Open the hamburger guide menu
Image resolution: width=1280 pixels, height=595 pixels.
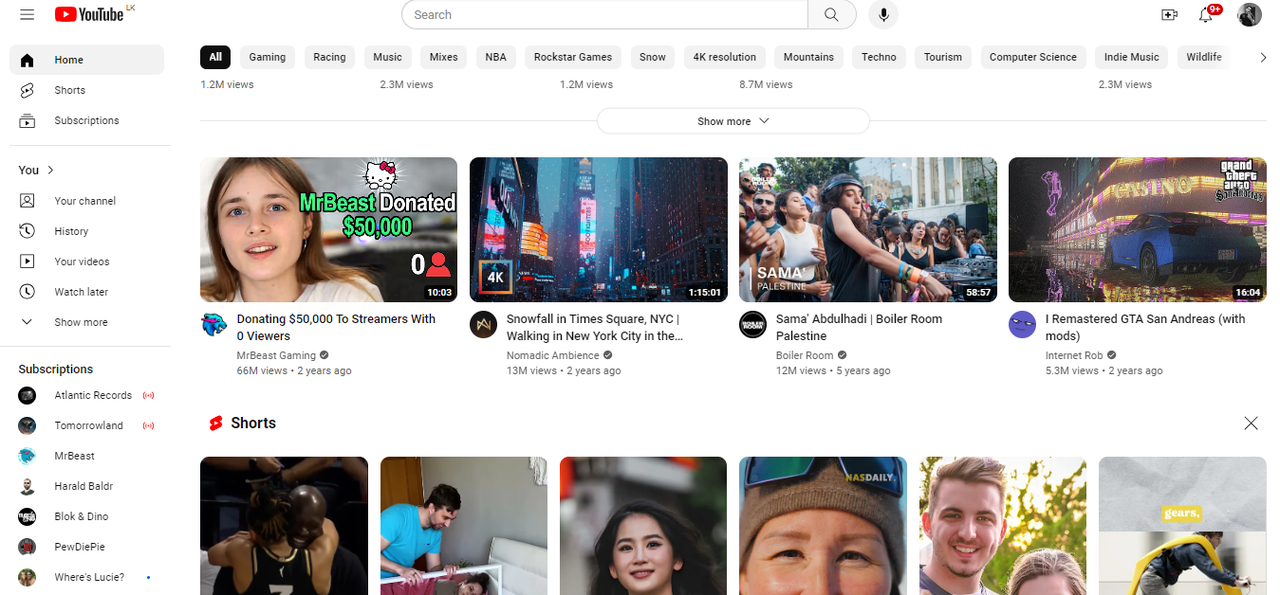pyautogui.click(x=27, y=15)
